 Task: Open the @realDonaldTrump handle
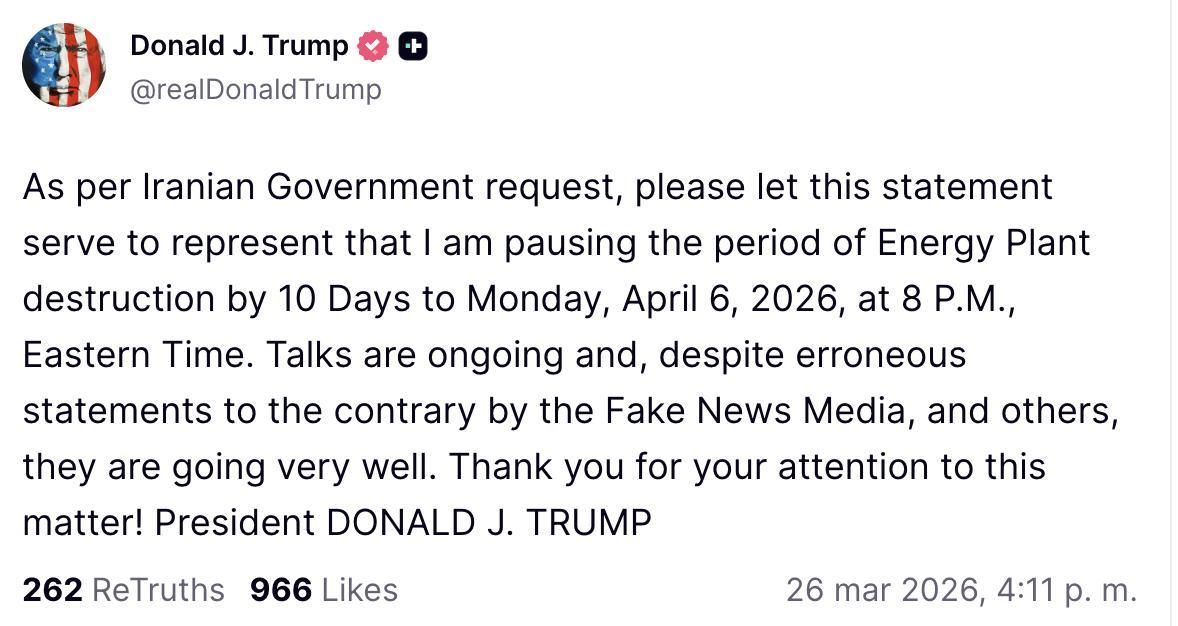pyautogui.click(x=256, y=89)
